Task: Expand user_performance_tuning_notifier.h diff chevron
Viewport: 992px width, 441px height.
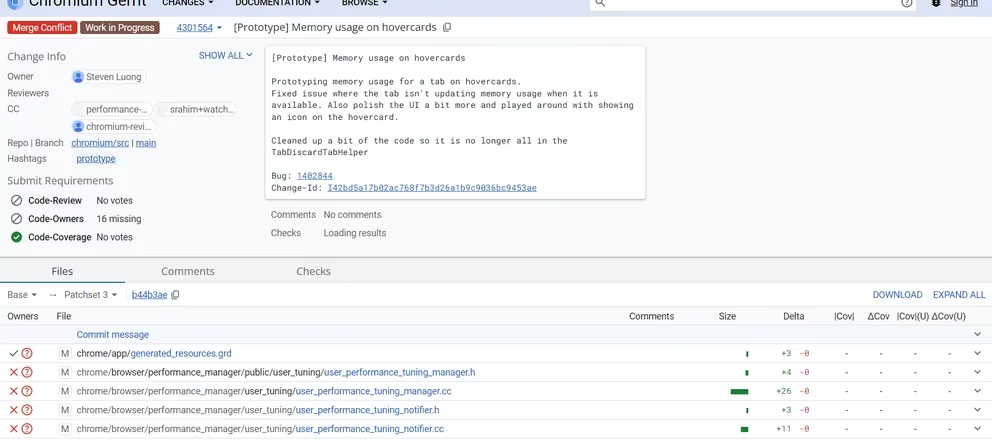Action: click(x=977, y=411)
